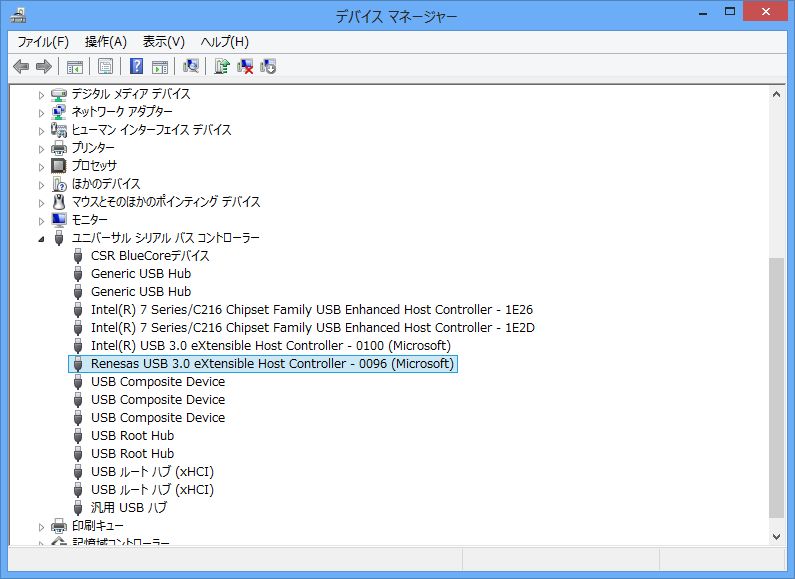795x579 pixels.
Task: Select 汎用 USB ハブ entry
Action: click(129, 508)
